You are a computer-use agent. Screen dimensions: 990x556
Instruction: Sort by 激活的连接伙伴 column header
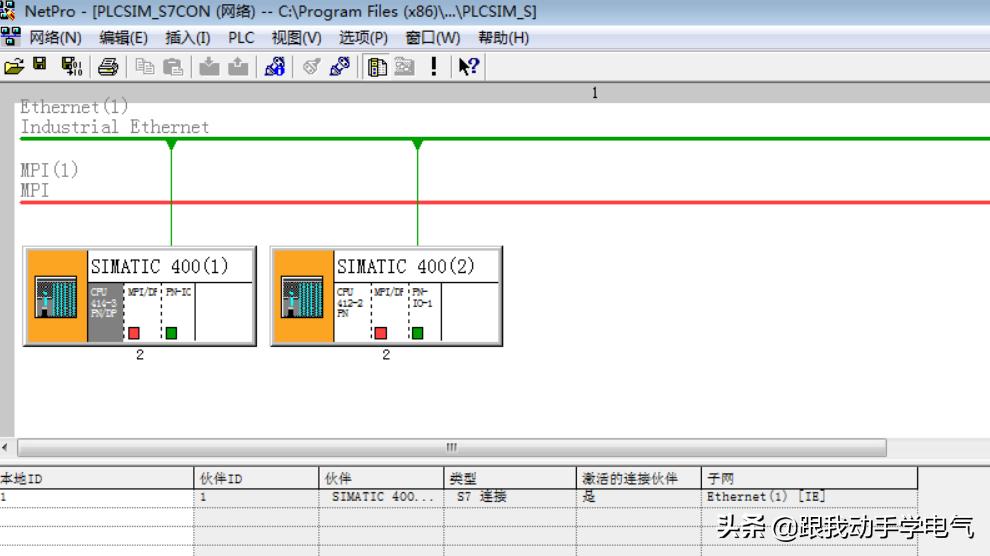click(638, 478)
